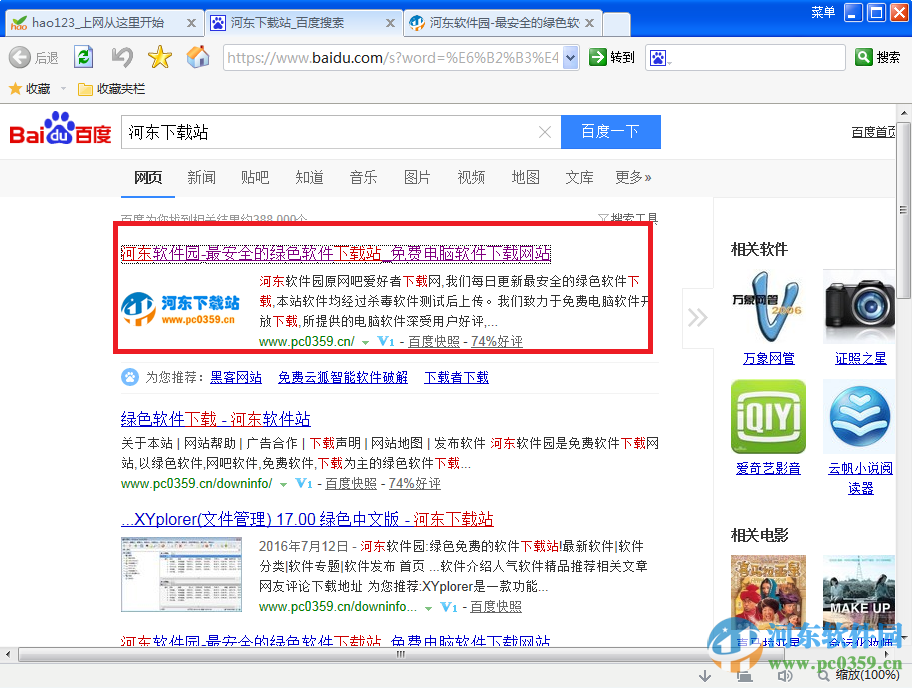Refresh the page with the green refresh icon
The image size is (912, 688).
click(84, 57)
